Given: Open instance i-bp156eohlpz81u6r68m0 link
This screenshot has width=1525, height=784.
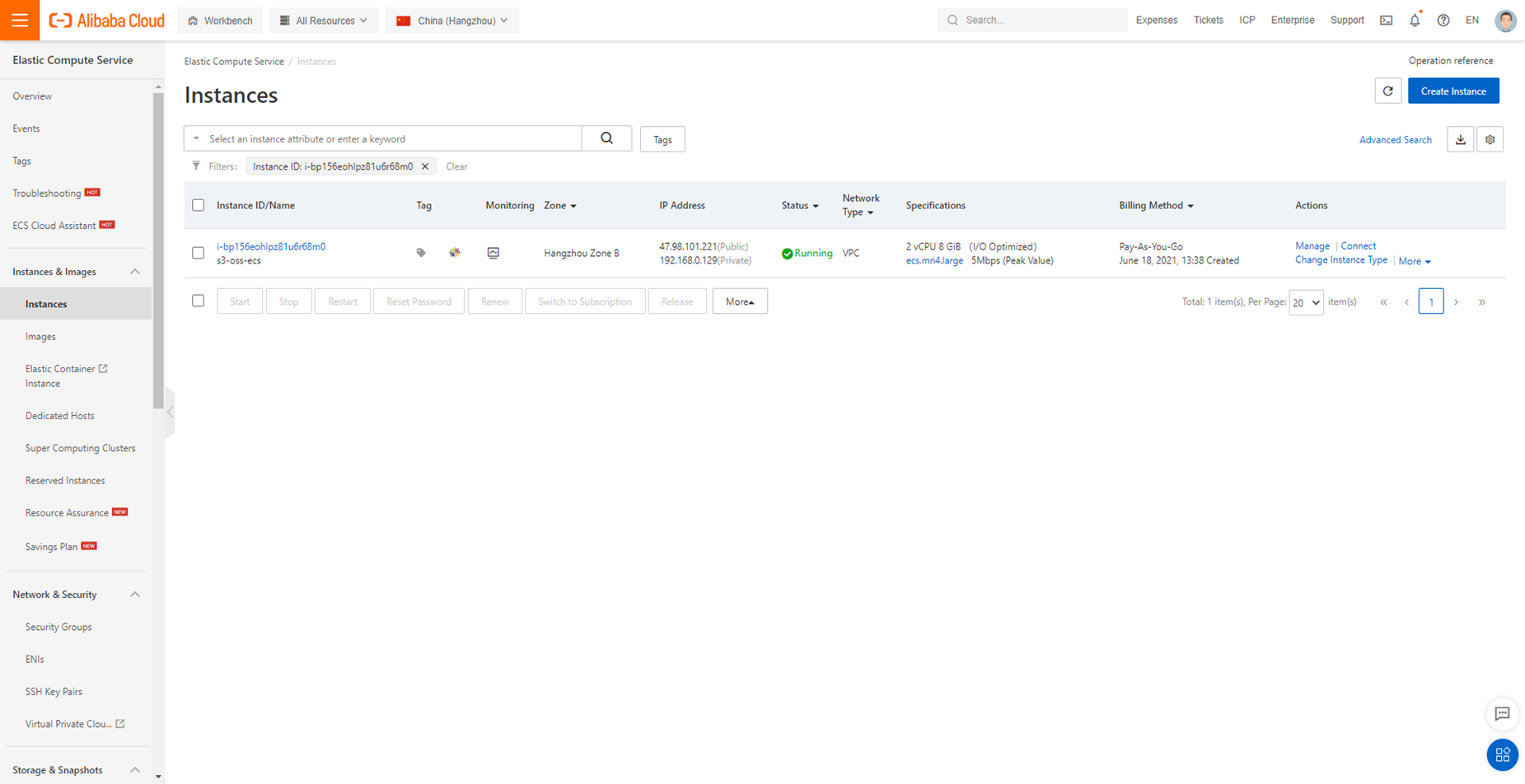Looking at the screenshot, I should [271, 246].
